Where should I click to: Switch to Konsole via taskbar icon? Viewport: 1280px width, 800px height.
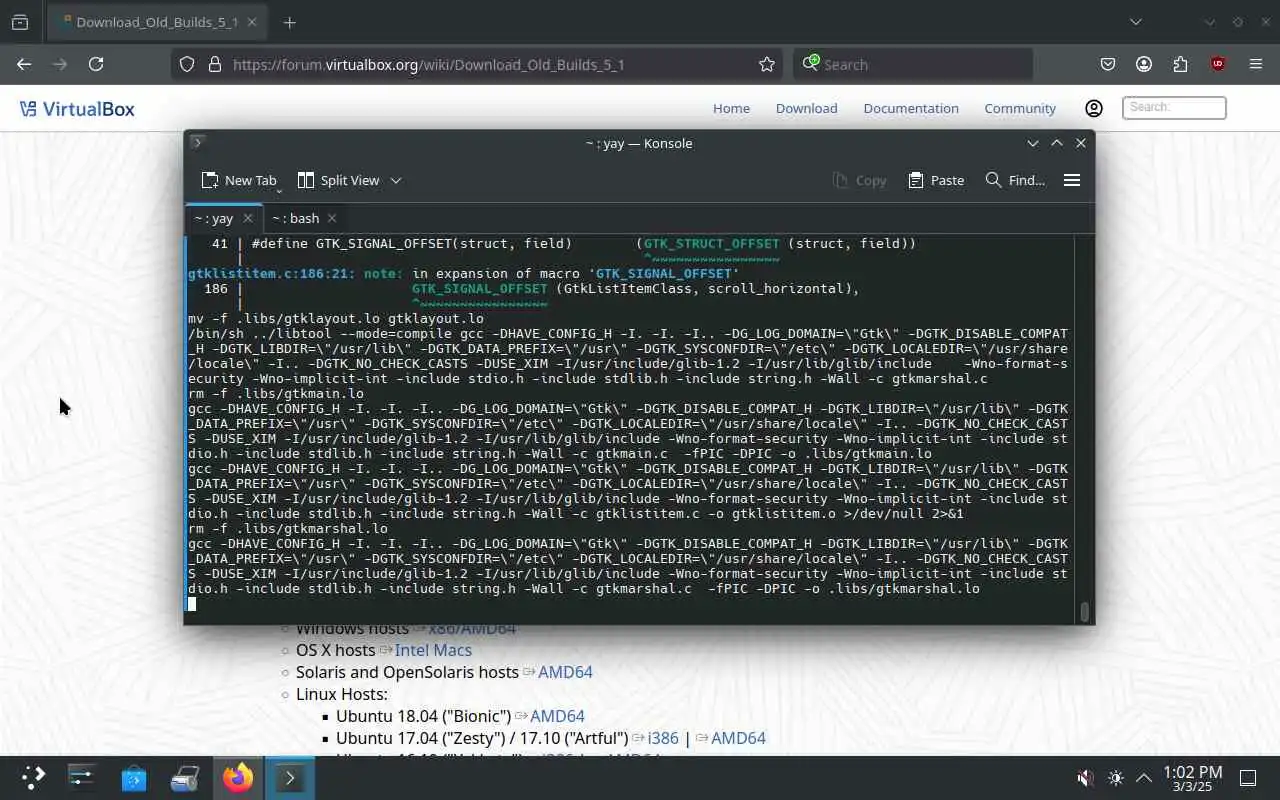[290, 777]
